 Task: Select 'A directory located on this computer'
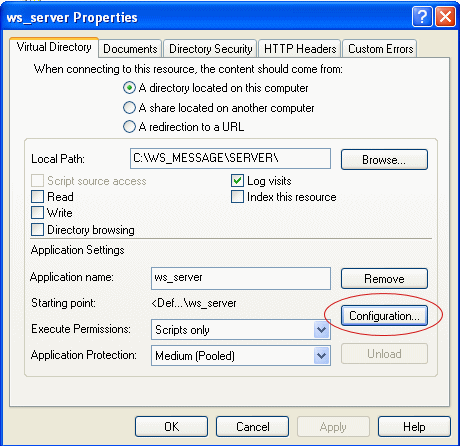(x=129, y=88)
